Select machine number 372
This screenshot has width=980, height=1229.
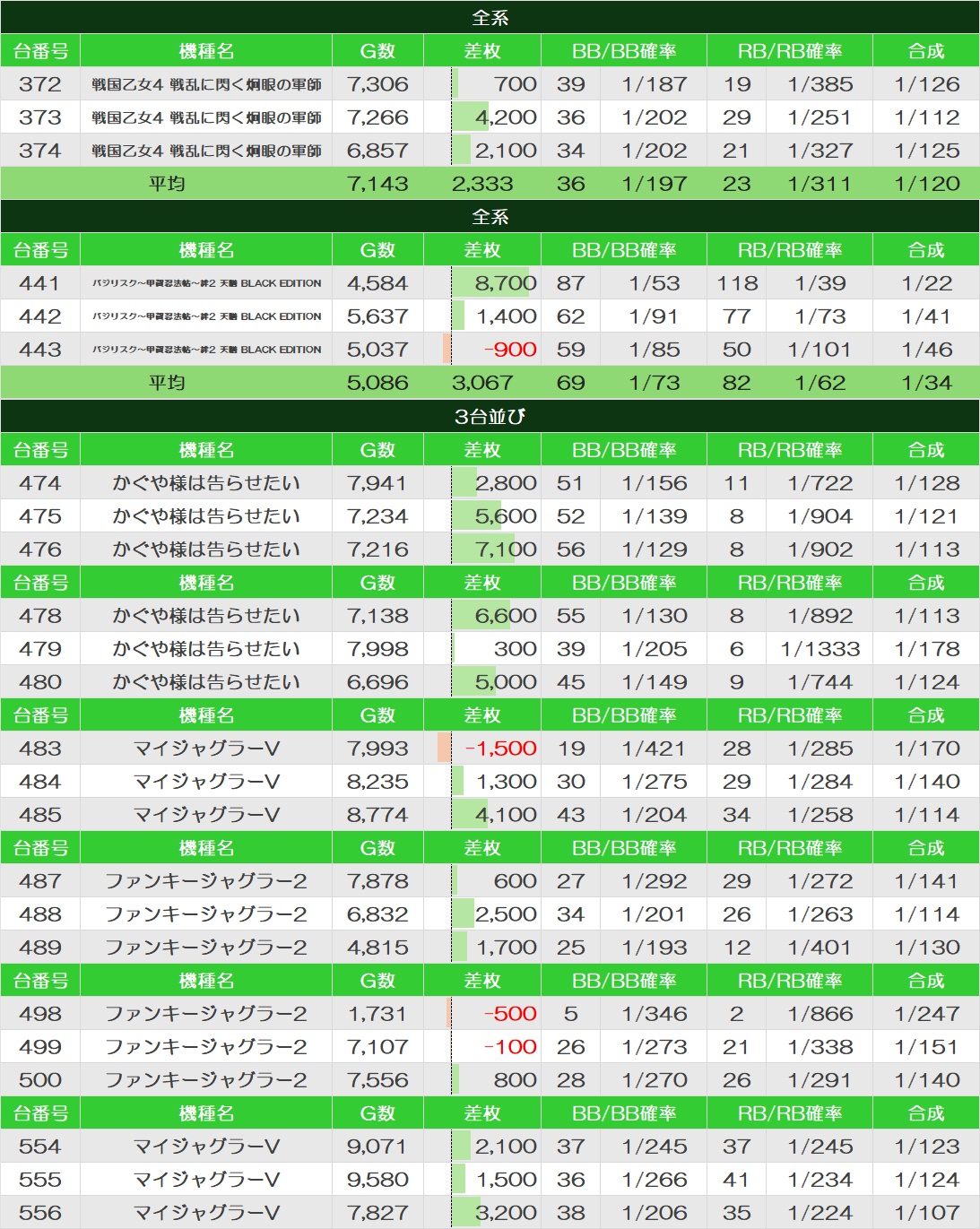(40, 84)
